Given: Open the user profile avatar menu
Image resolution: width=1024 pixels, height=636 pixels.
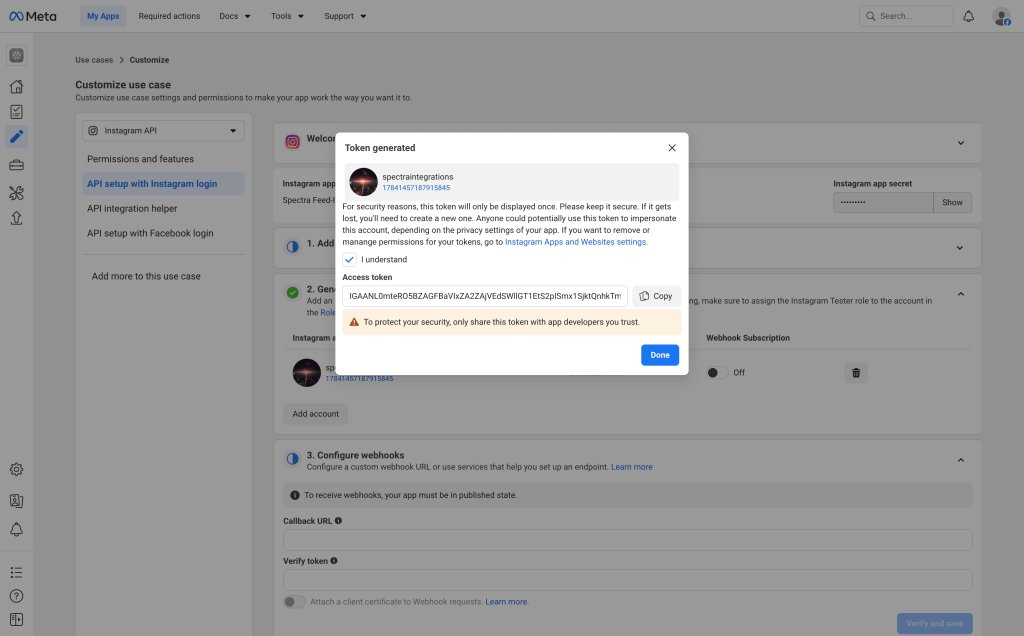Looking at the screenshot, I should [1001, 16].
